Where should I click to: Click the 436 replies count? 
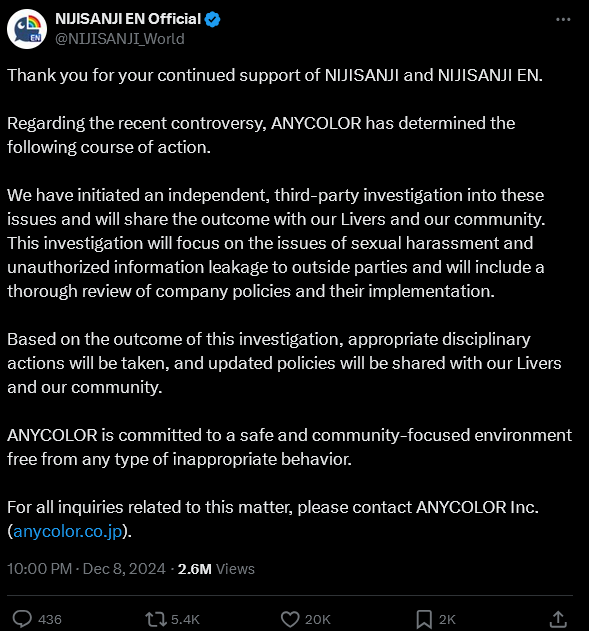(x=50, y=619)
